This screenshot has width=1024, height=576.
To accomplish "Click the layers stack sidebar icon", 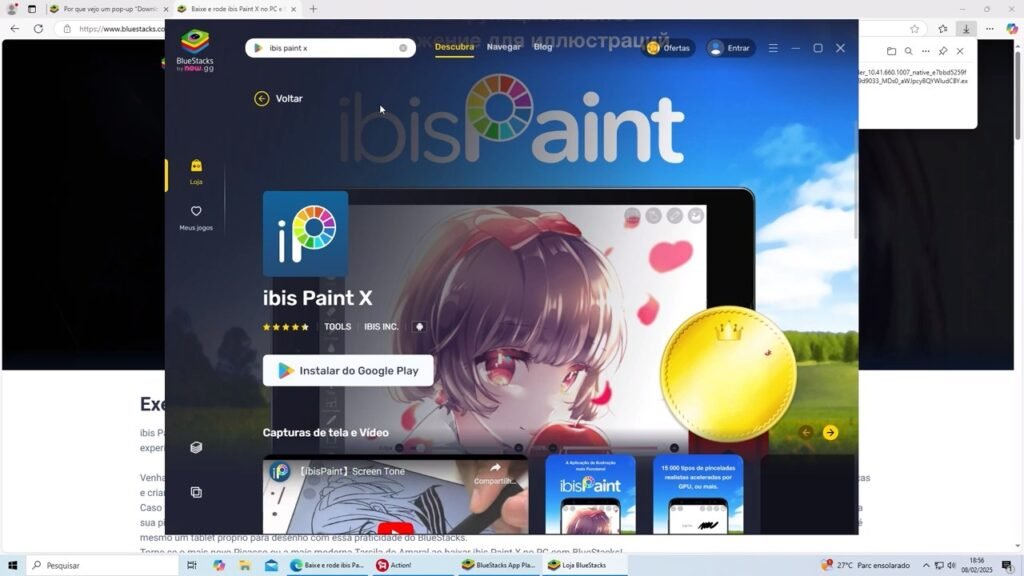I will pyautogui.click(x=196, y=447).
